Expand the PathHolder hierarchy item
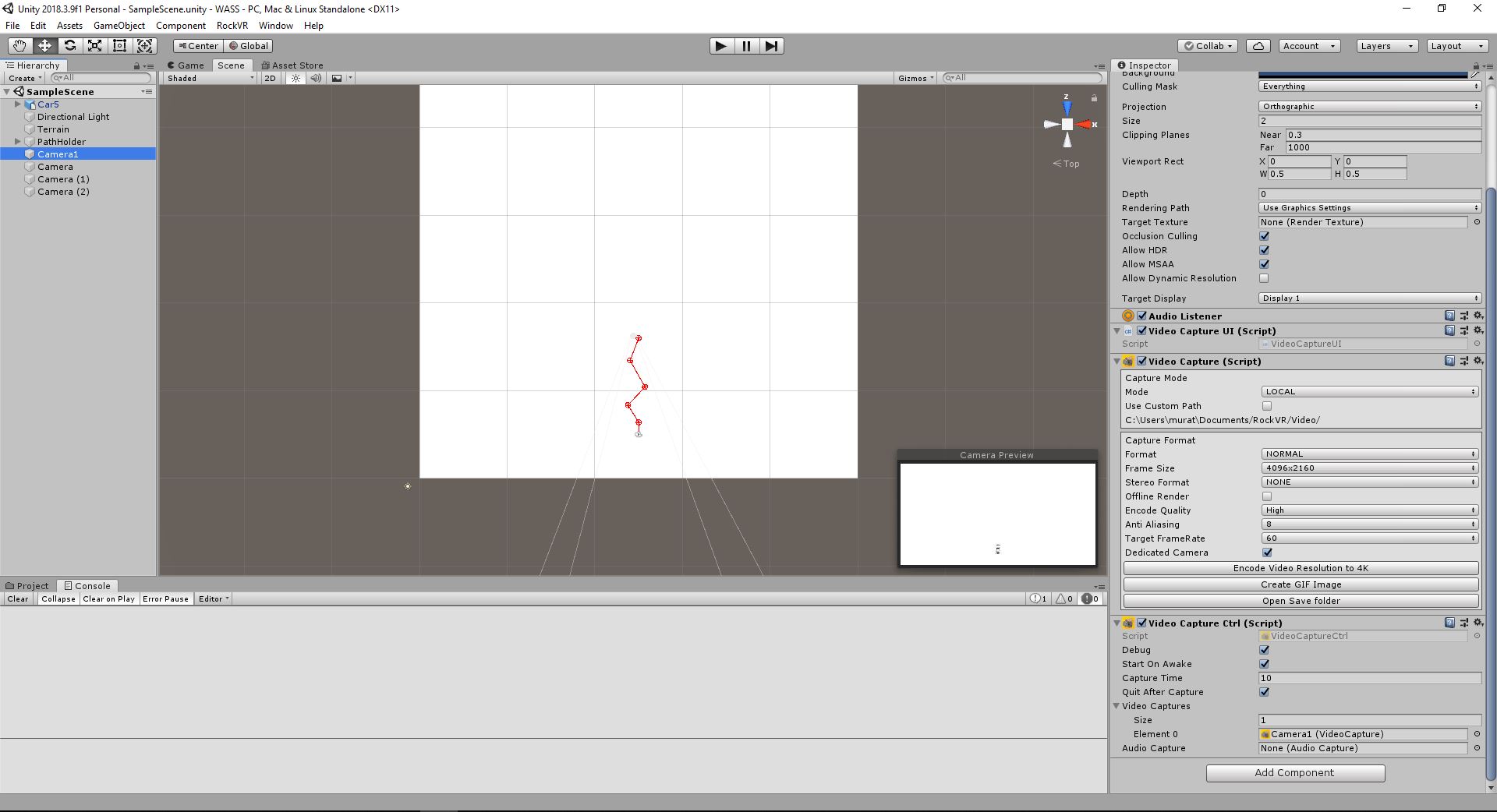Viewport: 1497px width, 812px height. tap(17, 141)
